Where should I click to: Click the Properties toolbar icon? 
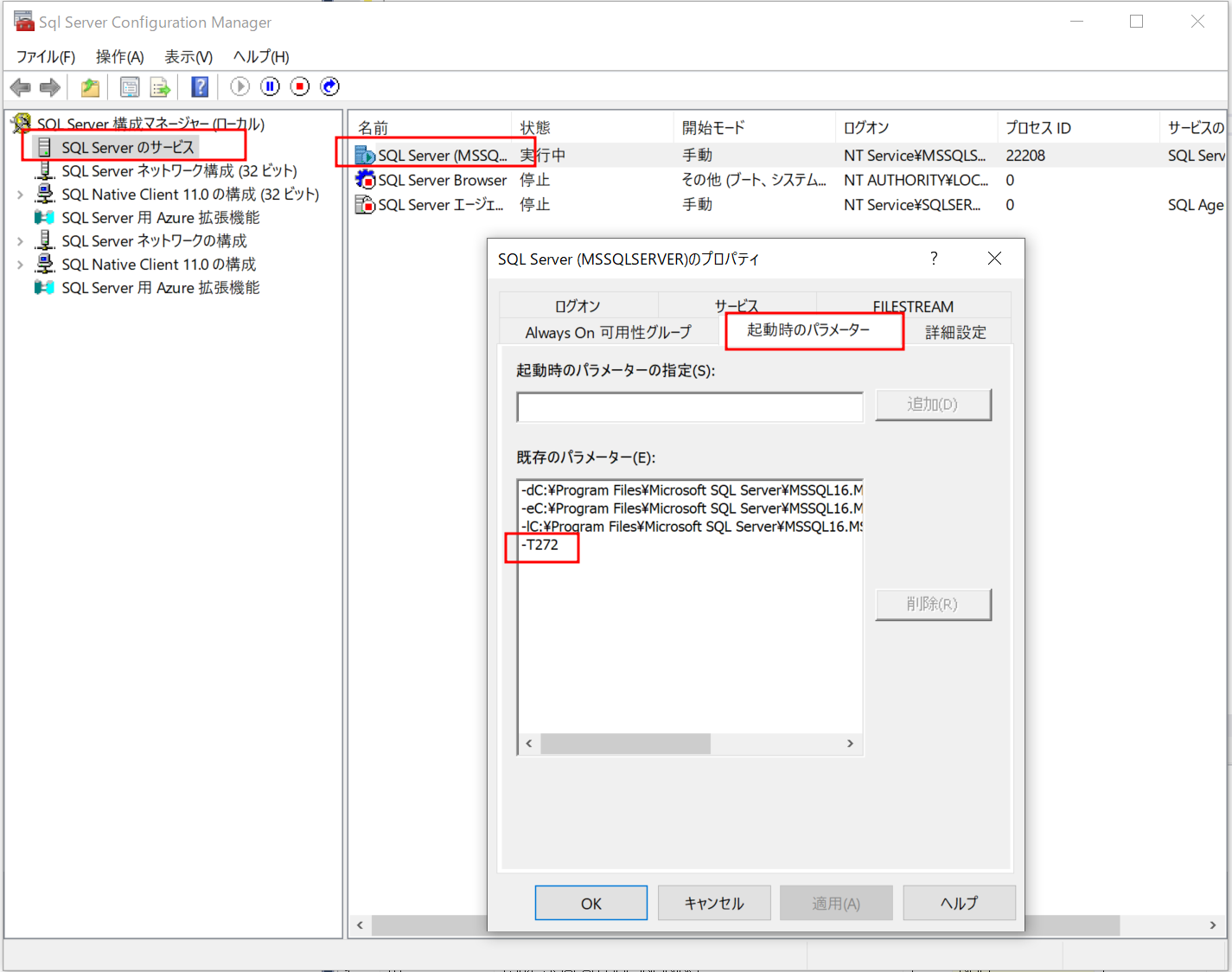130,87
